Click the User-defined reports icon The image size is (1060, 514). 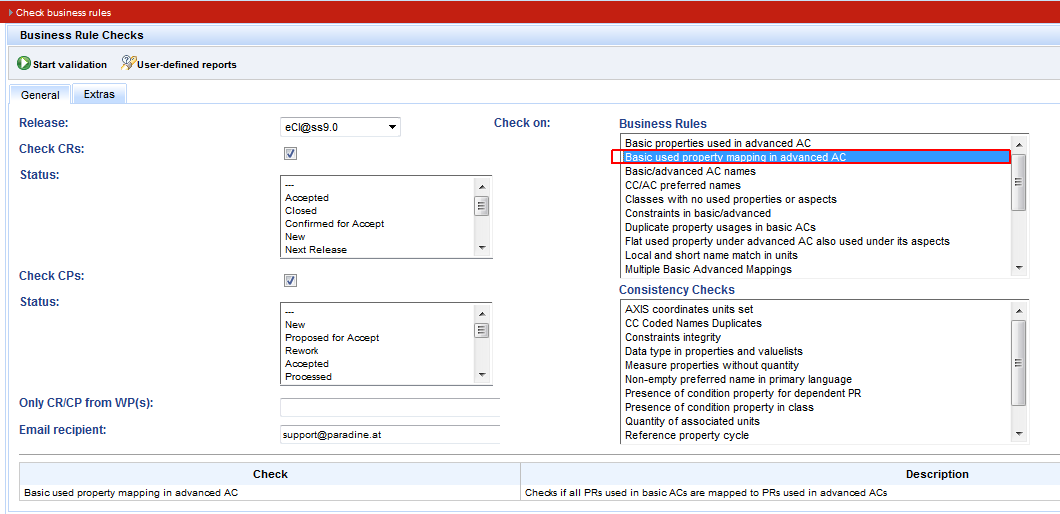[x=127, y=64]
